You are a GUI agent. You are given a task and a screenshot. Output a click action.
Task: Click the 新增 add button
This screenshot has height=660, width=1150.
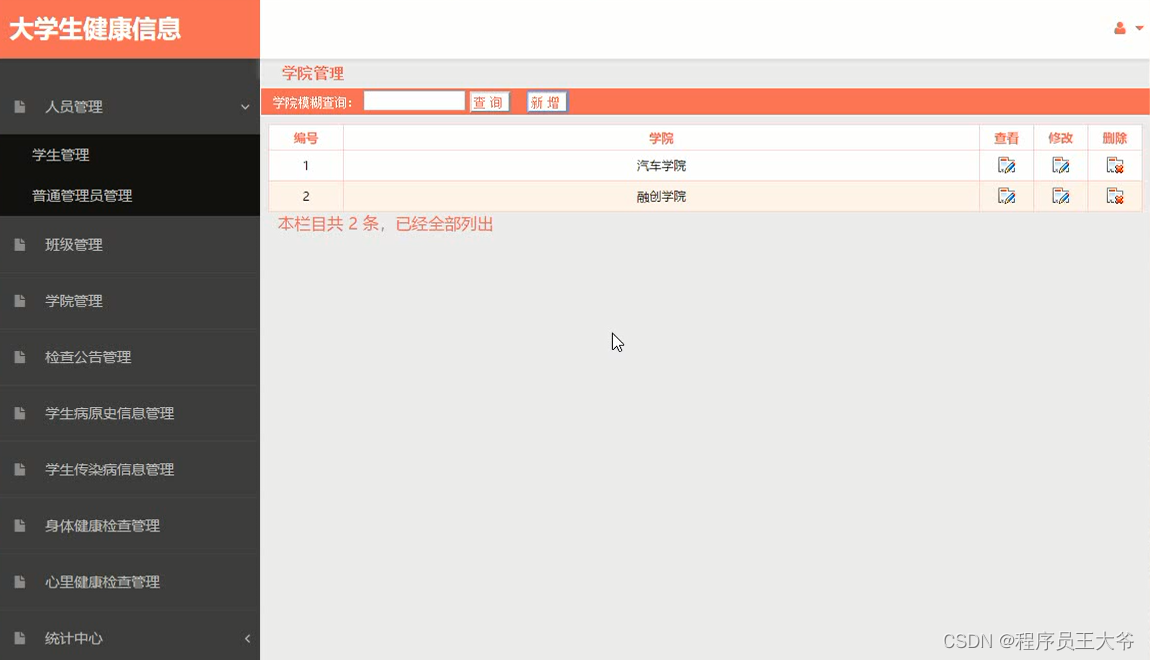(546, 101)
